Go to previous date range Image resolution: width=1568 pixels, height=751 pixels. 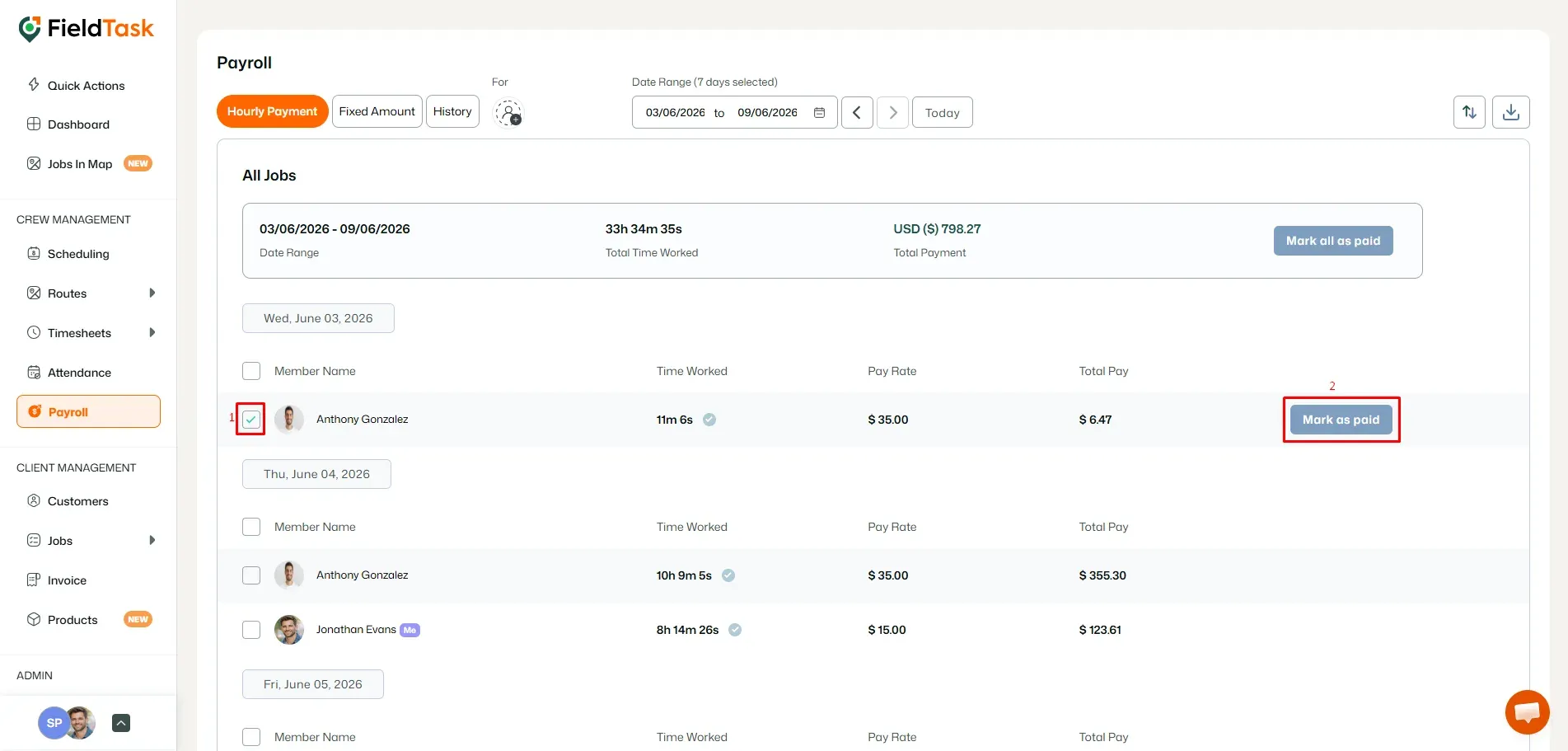(857, 112)
